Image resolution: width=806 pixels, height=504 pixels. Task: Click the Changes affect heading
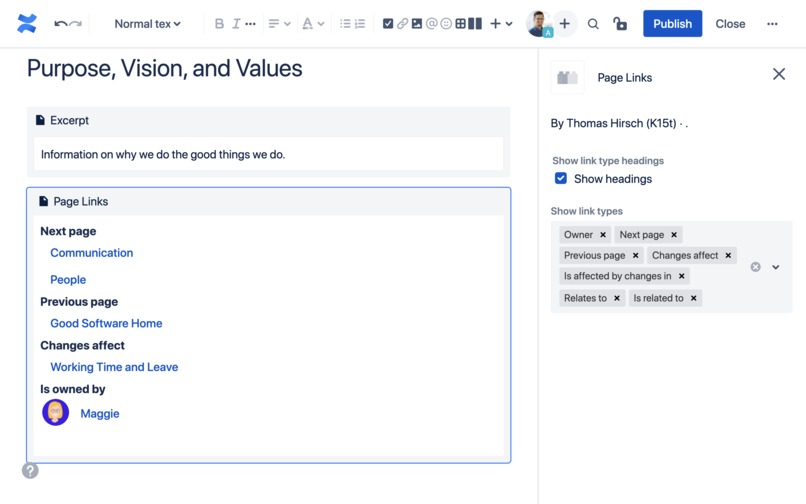pyautogui.click(x=82, y=346)
